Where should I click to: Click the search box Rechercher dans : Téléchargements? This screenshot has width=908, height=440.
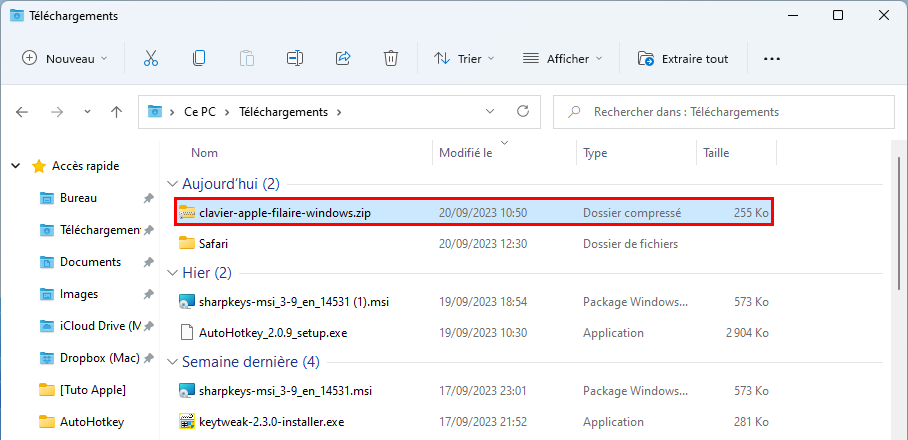tap(724, 112)
